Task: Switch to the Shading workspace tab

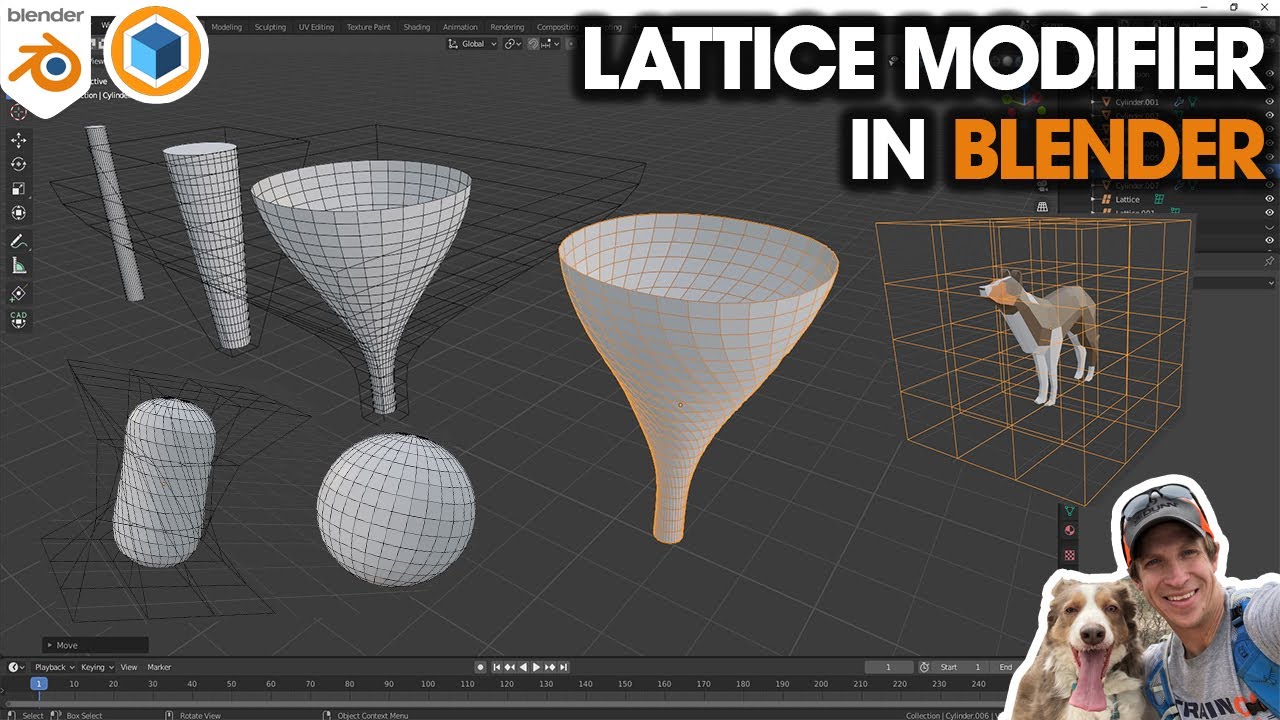Action: tap(417, 27)
